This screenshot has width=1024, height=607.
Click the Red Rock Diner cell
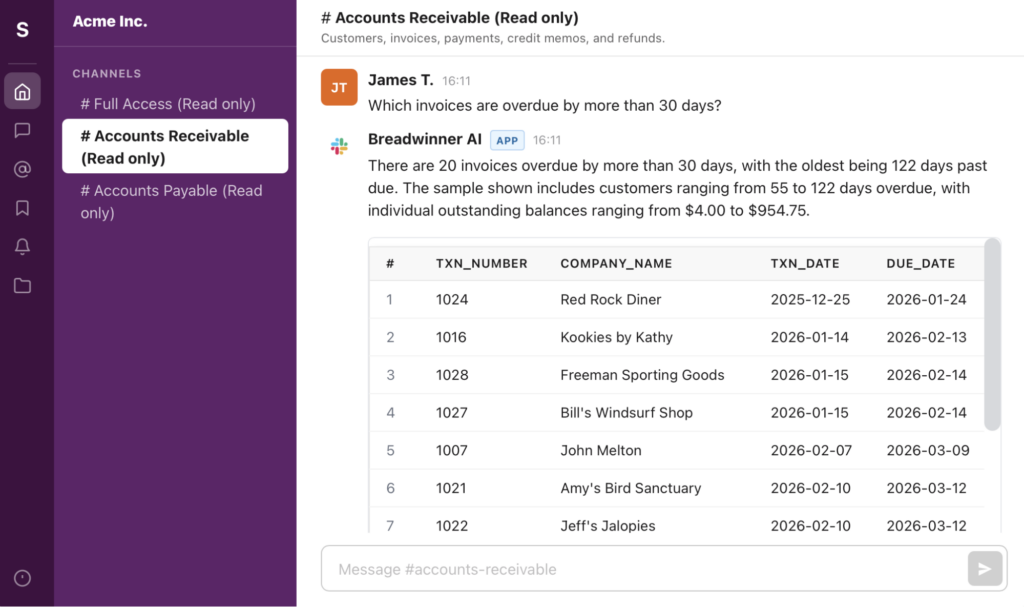[x=611, y=299]
